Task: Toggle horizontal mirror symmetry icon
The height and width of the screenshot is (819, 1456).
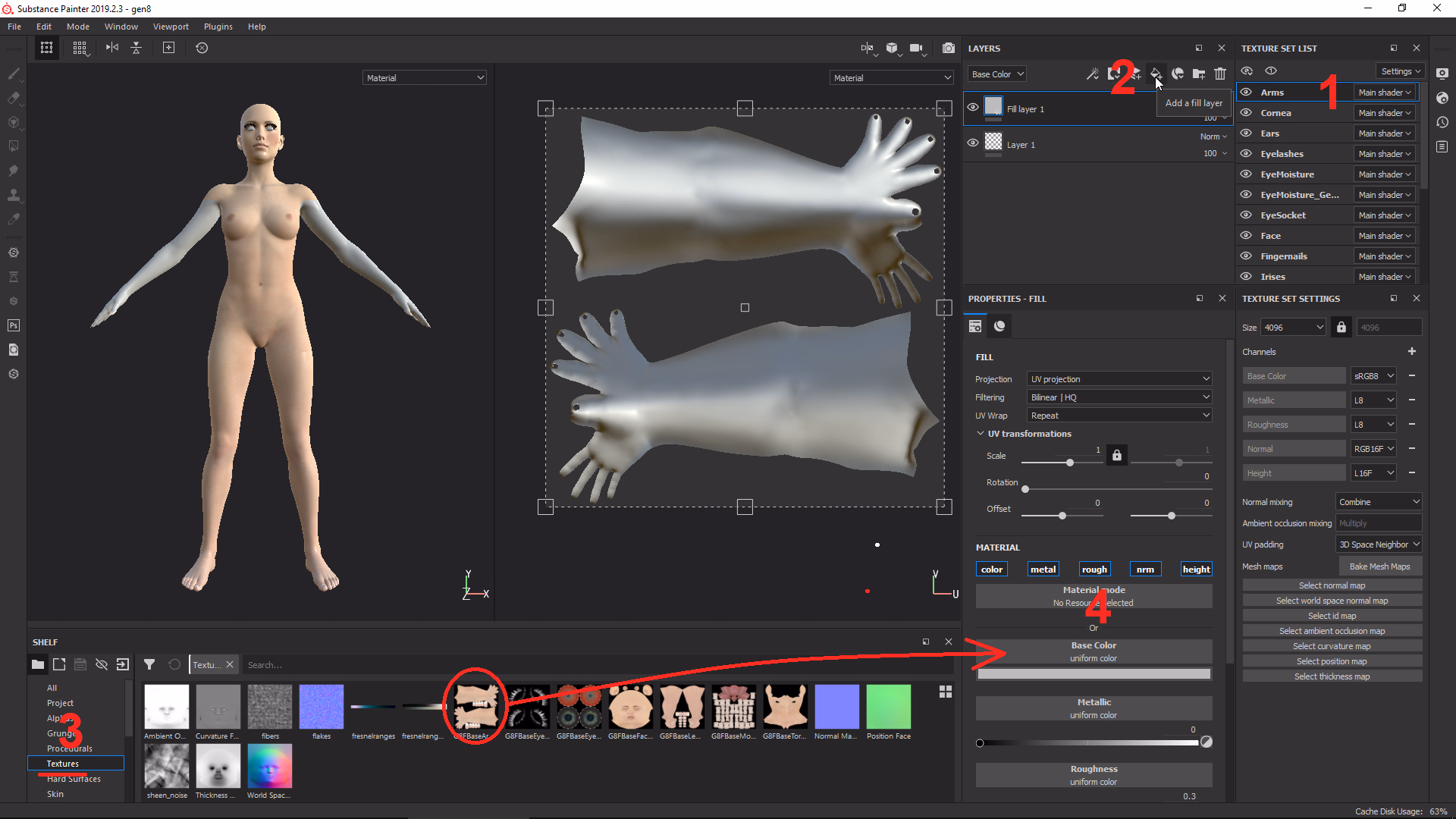Action: point(112,48)
